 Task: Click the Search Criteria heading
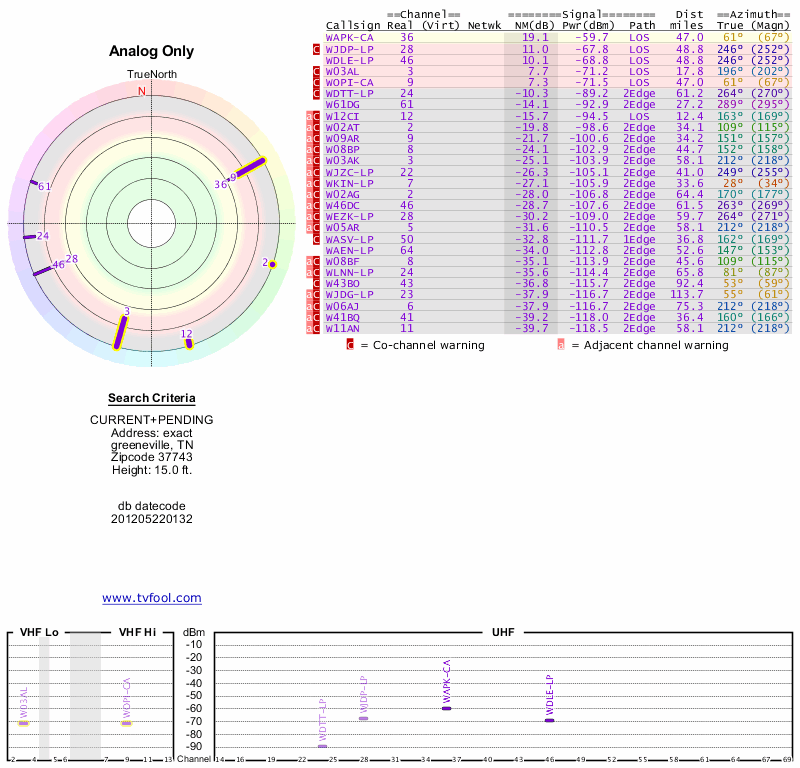pyautogui.click(x=151, y=399)
